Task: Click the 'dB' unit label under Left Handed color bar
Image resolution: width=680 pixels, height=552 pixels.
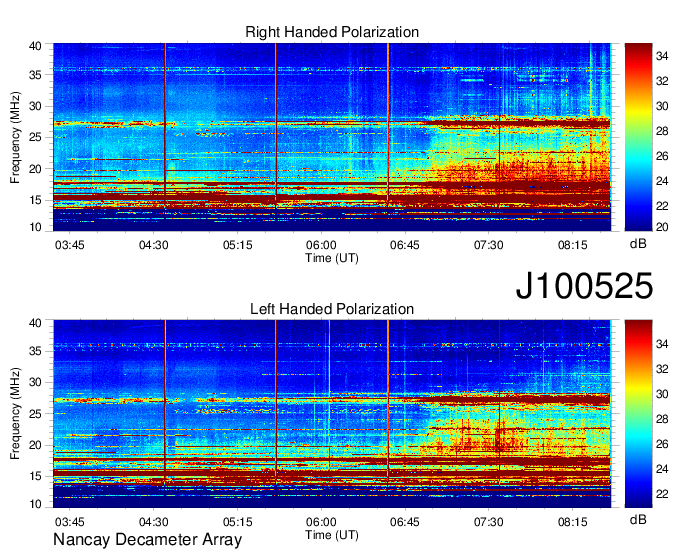Action: (x=638, y=519)
